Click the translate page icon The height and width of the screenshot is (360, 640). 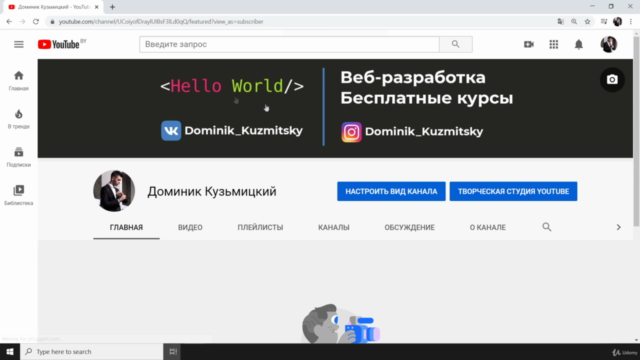click(x=561, y=22)
